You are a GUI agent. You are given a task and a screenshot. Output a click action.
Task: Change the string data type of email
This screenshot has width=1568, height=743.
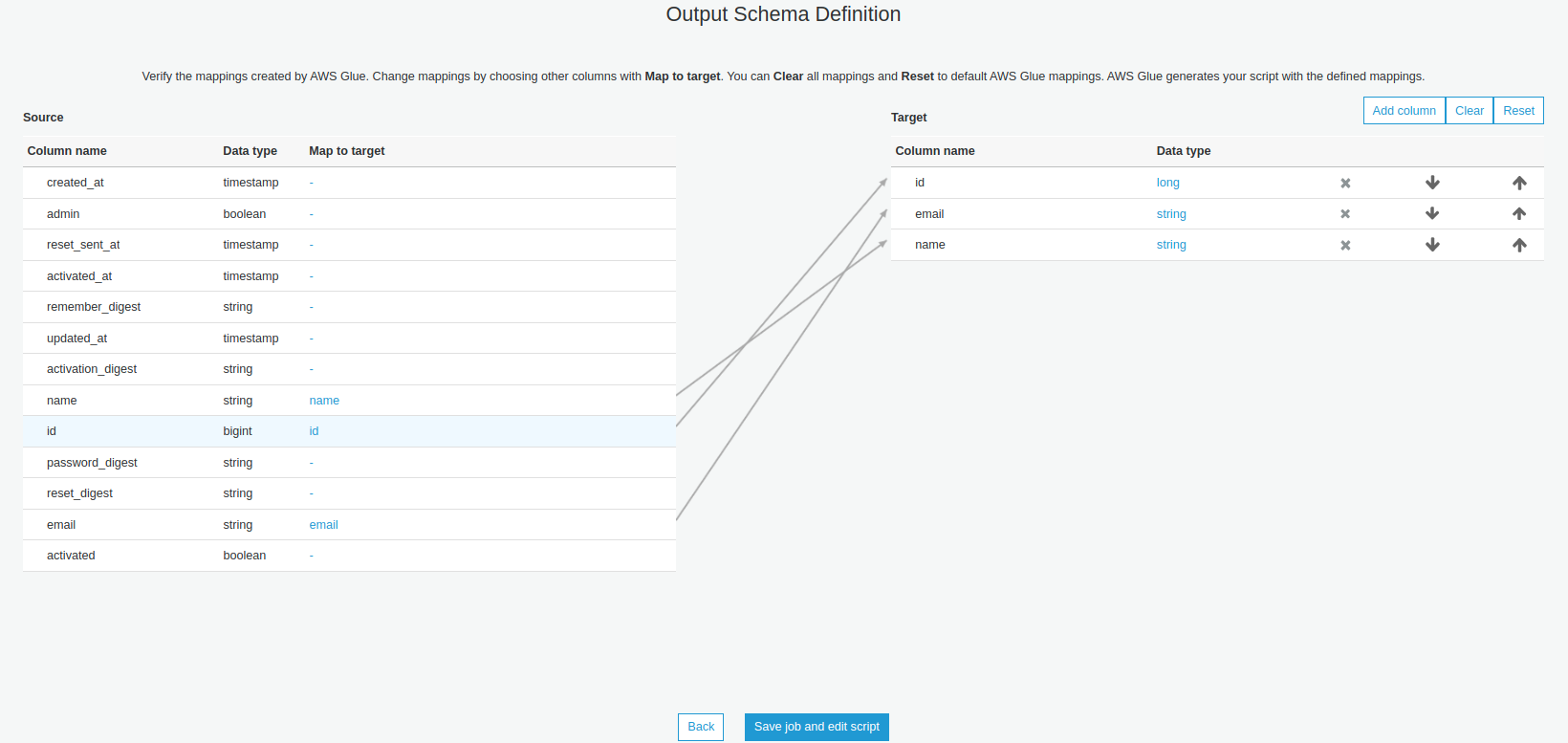click(1171, 214)
